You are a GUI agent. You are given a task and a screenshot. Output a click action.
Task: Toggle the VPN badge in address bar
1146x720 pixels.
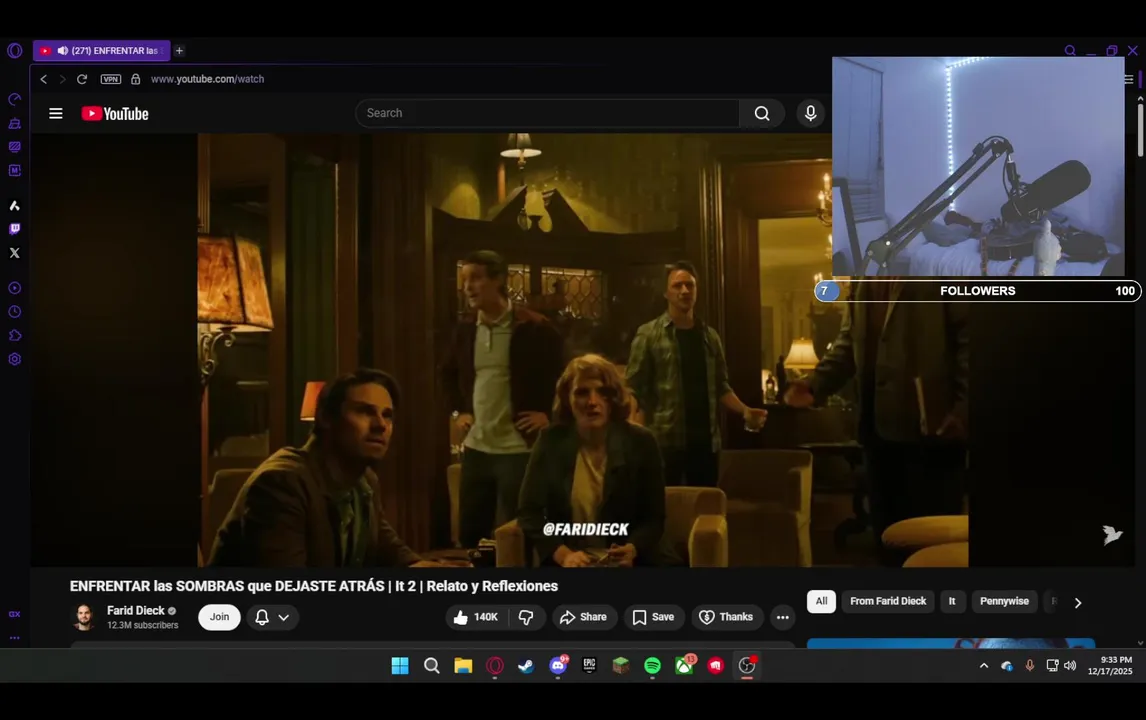point(110,79)
